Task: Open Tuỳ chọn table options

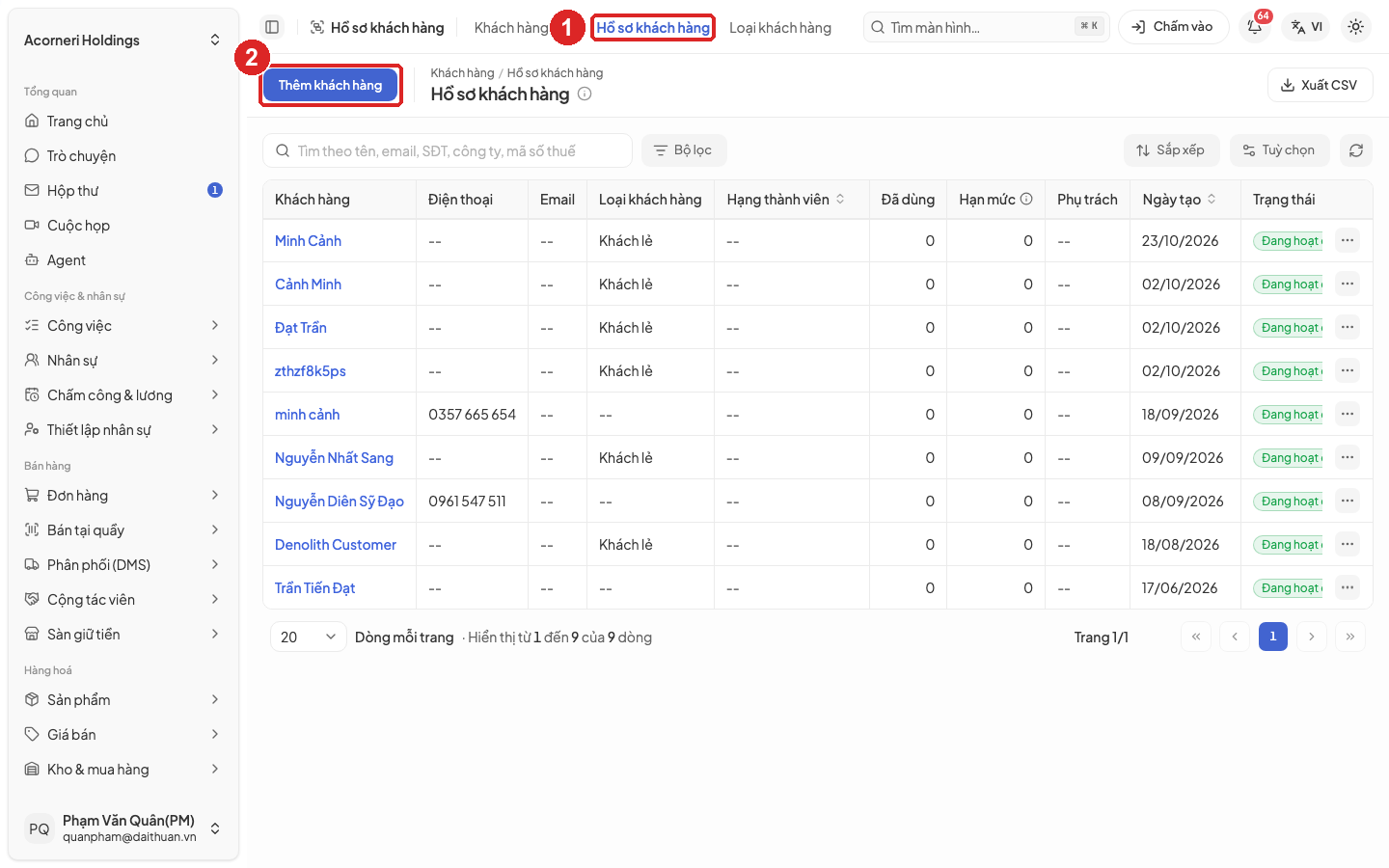Action: pyautogui.click(x=1279, y=150)
